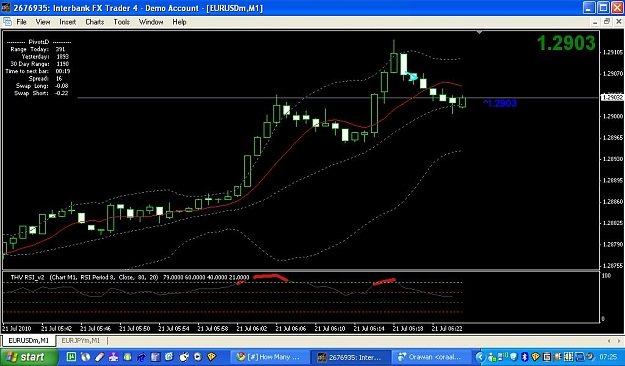Screen dimensions: 625x366
Task: Restore the inner chart window
Action: [607, 22]
